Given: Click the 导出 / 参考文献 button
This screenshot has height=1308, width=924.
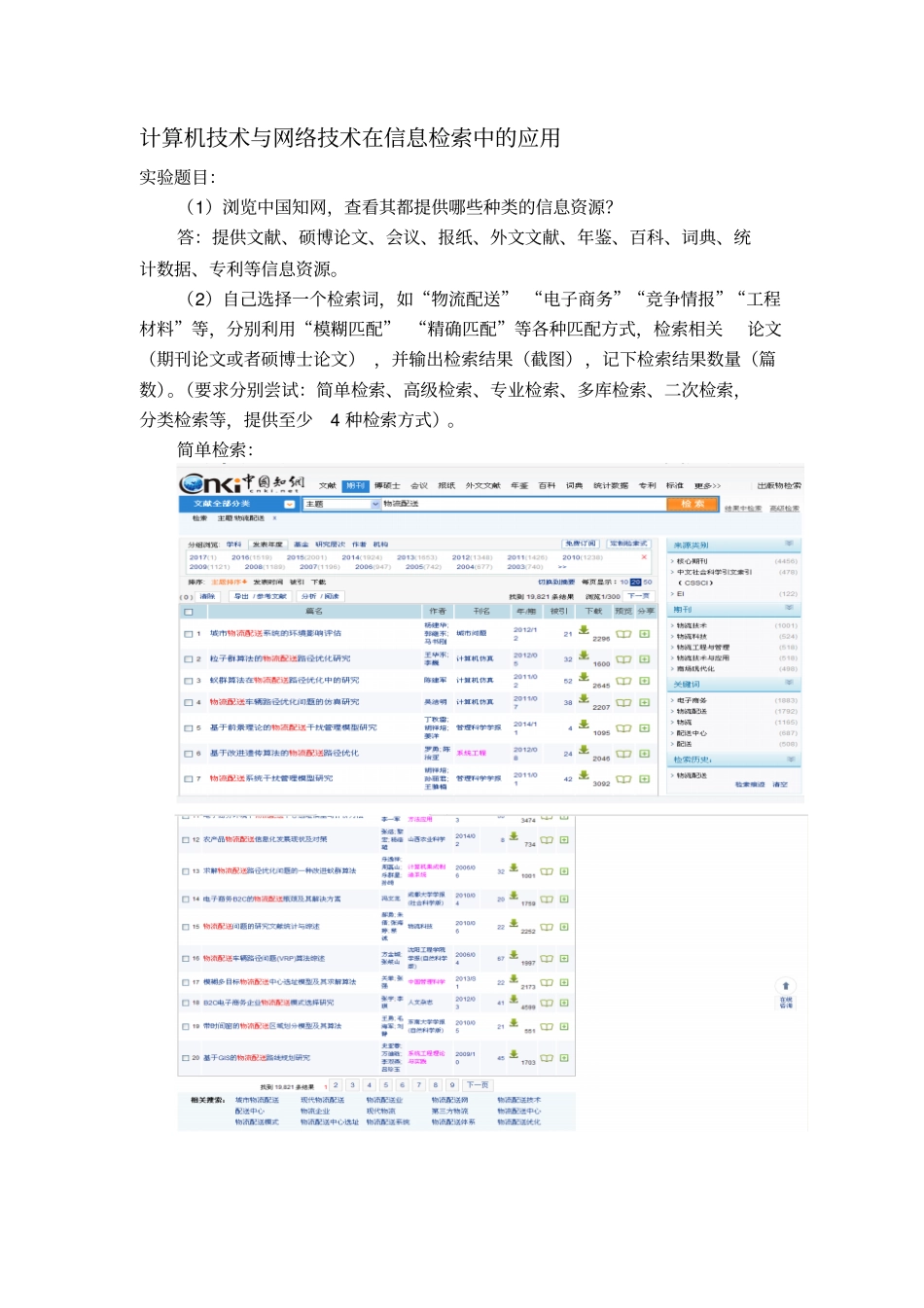Looking at the screenshot, I should pos(260,596).
